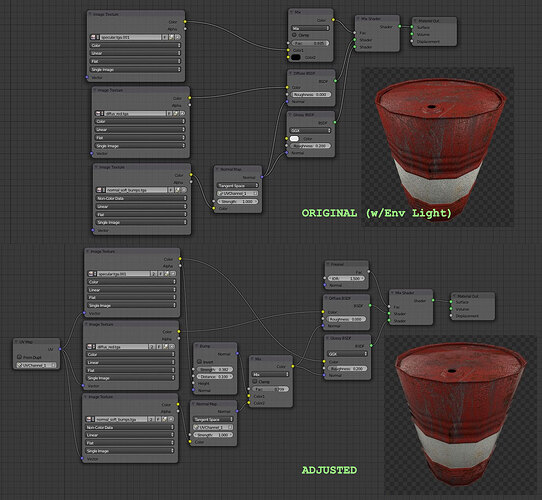Click Strength 1.000 slider in adjusted Normal Map node
Viewport: 542px width, 500px height.
click(213, 435)
